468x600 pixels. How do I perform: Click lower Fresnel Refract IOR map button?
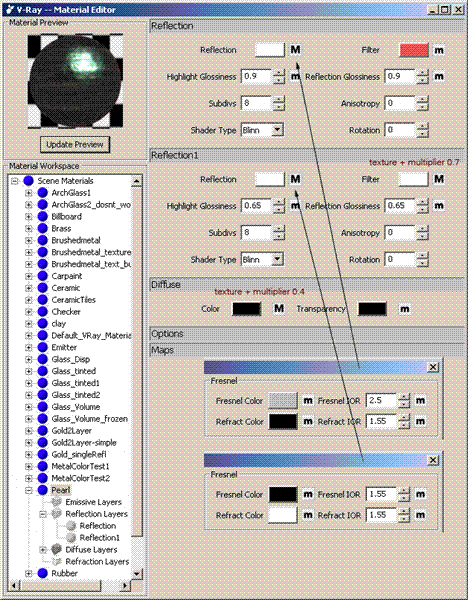point(420,515)
